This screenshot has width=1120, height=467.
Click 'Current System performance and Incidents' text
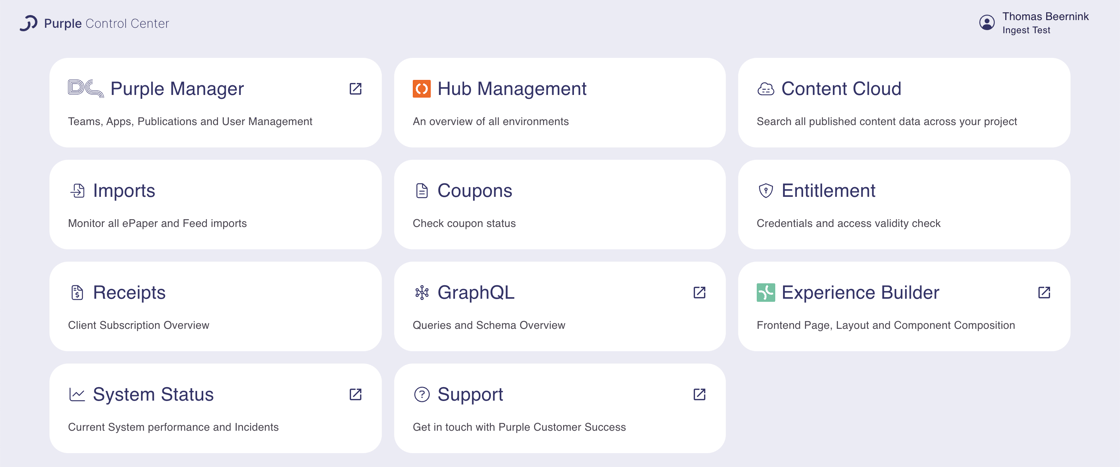174,428
